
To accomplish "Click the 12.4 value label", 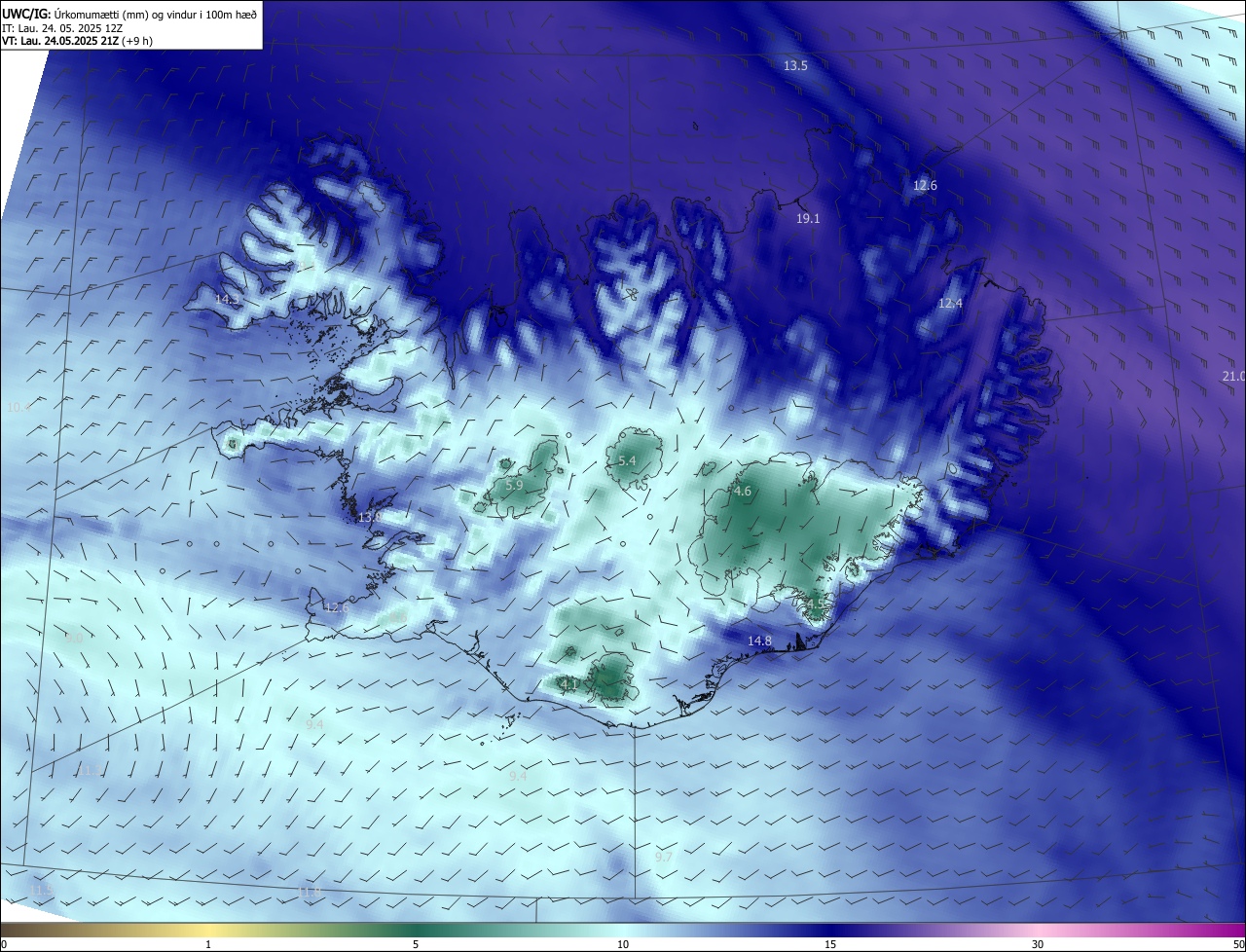I will click(x=950, y=304).
